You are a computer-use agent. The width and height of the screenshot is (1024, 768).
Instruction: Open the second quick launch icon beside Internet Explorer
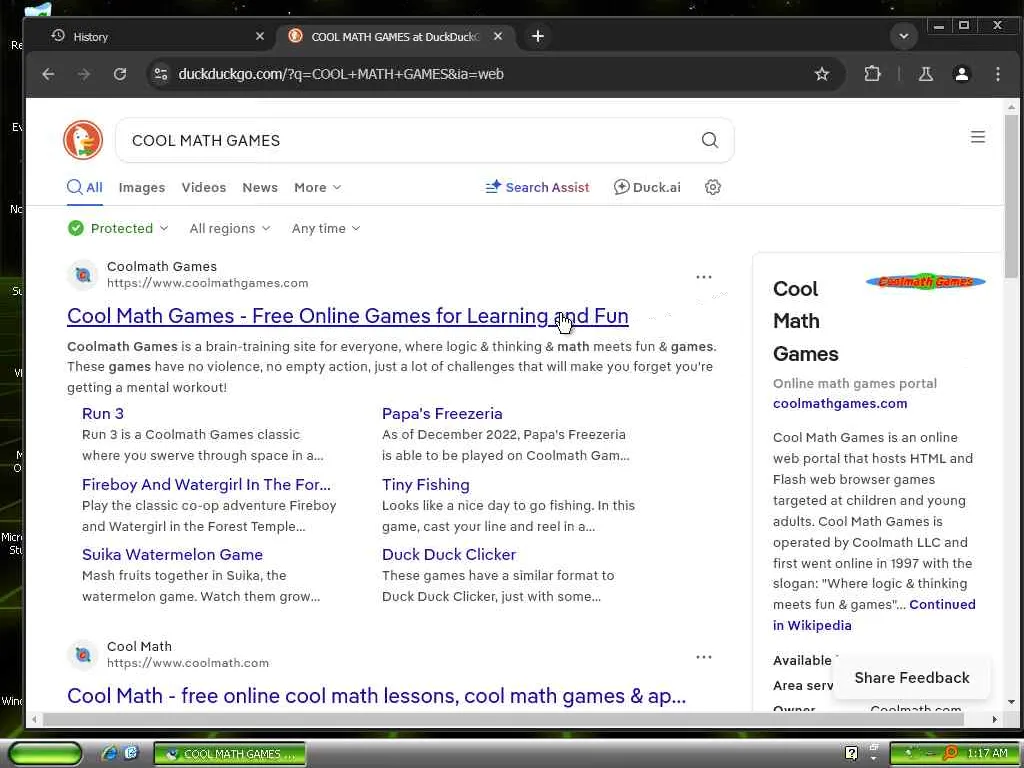pos(131,753)
